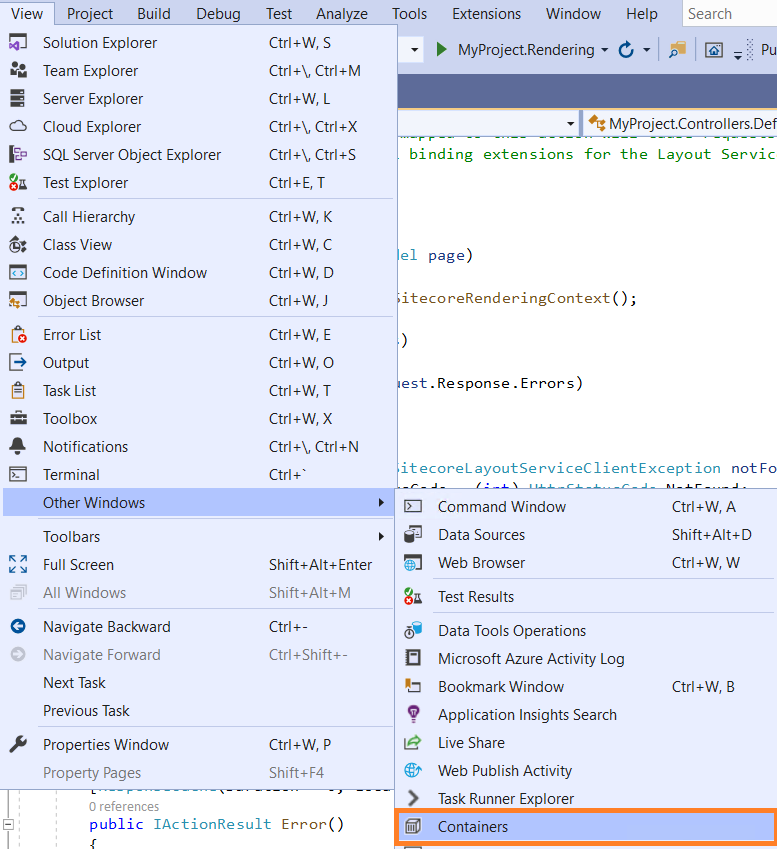Click the Code Definition Window icon
This screenshot has height=849, width=777.
[x=18, y=273]
